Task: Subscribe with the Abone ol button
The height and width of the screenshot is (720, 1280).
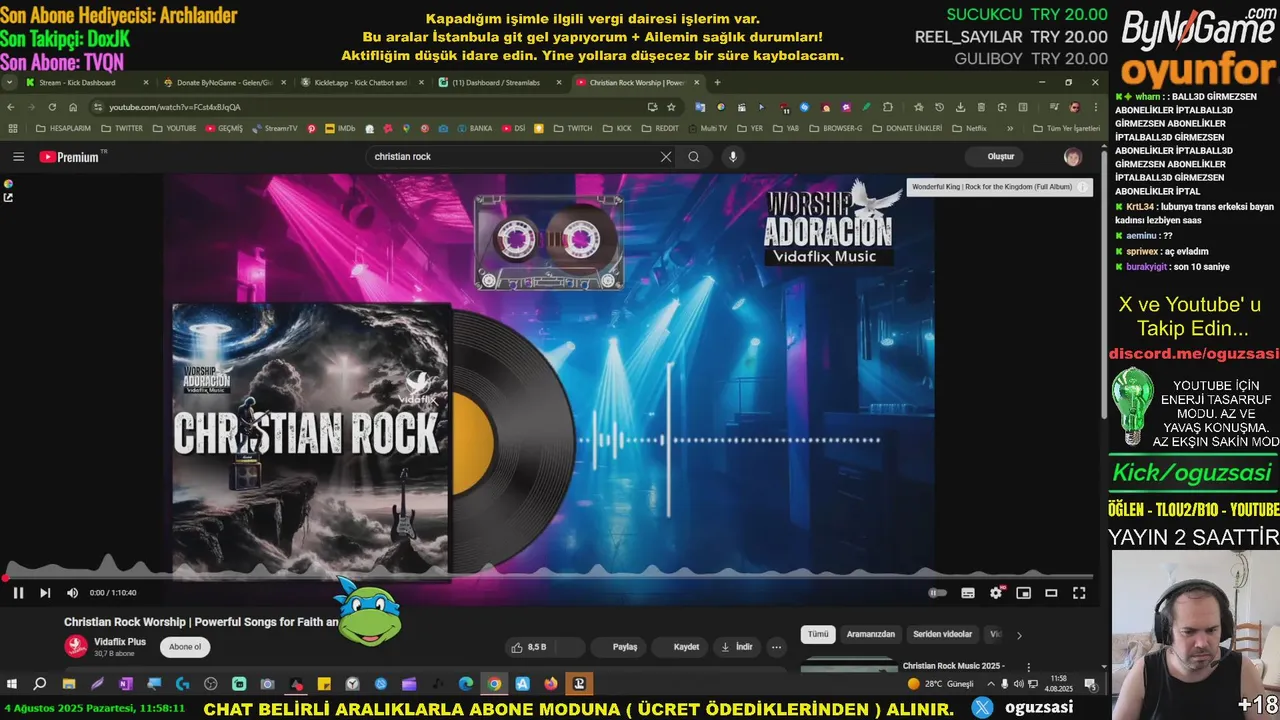Action: pos(185,647)
